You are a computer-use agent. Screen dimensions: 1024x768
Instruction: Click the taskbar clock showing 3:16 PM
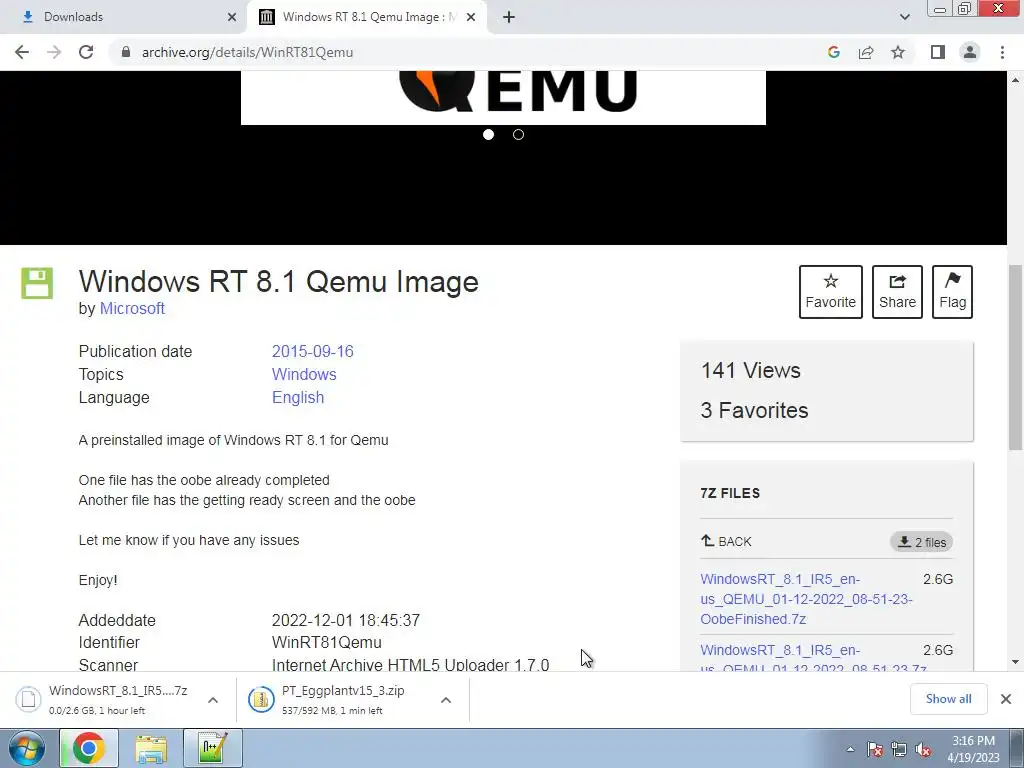(973, 749)
